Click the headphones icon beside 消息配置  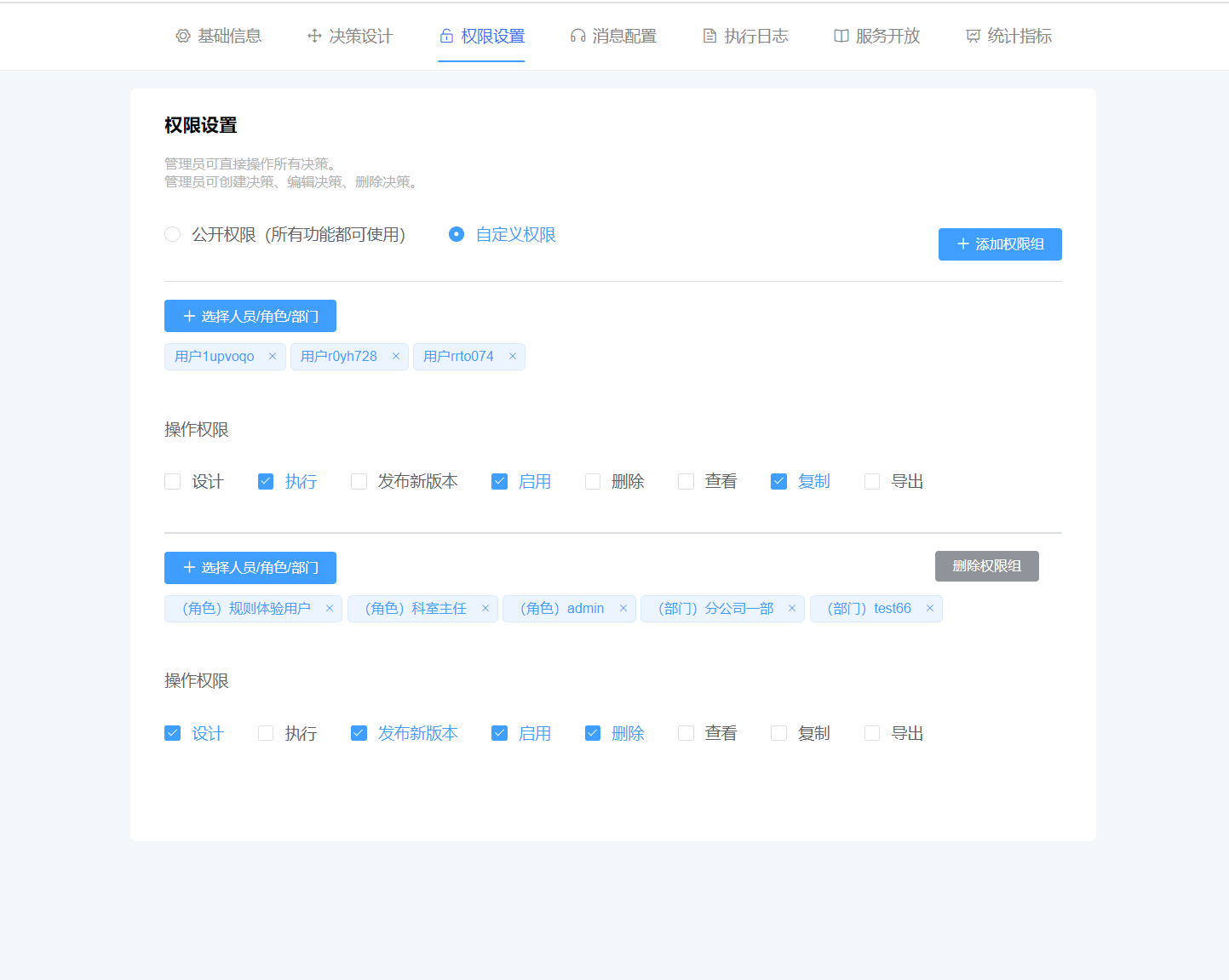(577, 35)
